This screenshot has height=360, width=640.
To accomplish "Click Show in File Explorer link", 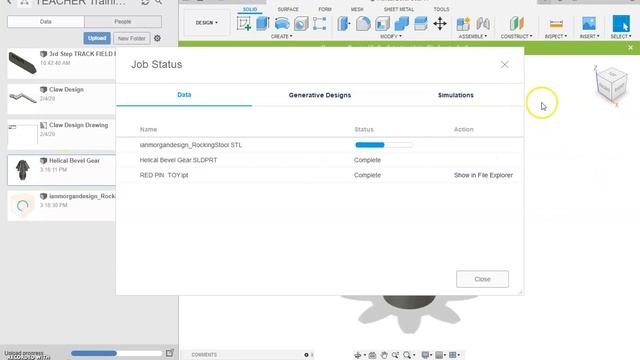I will tap(483, 175).
